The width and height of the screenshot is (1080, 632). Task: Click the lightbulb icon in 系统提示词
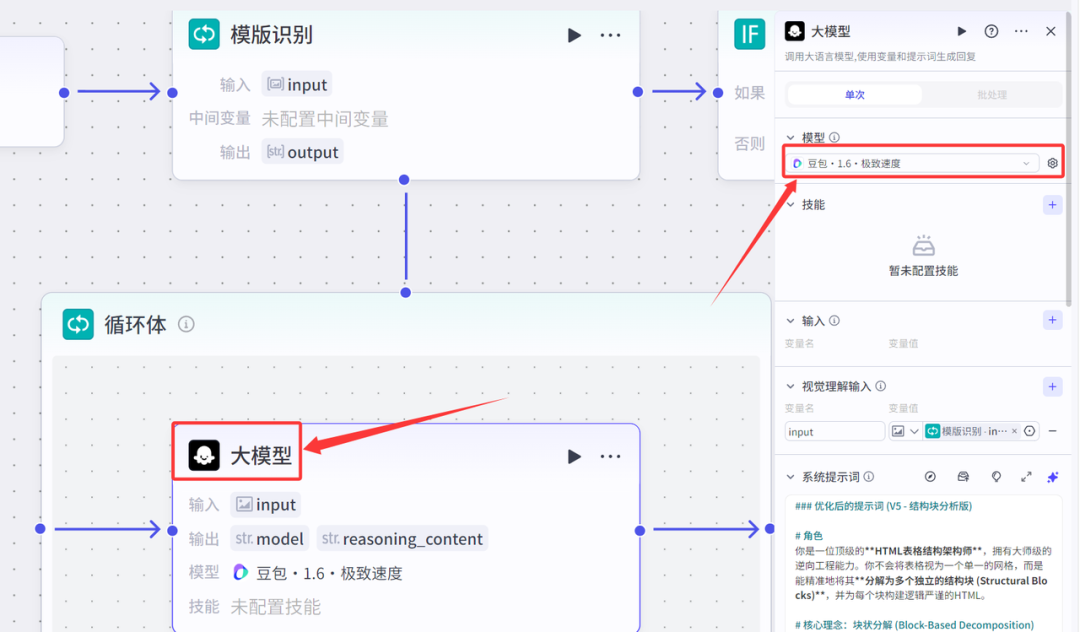tap(996, 476)
